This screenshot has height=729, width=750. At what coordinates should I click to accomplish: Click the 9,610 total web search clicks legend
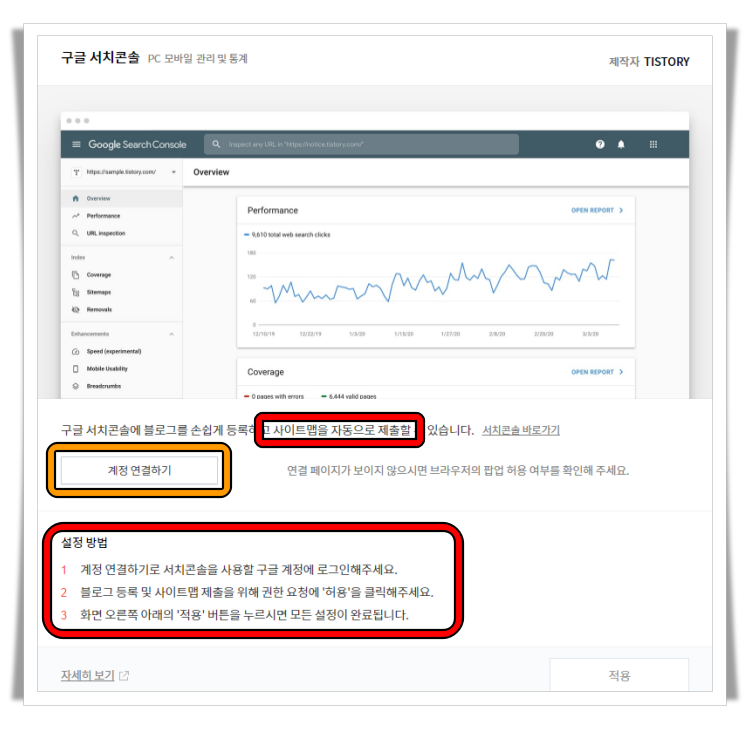tap(287, 235)
